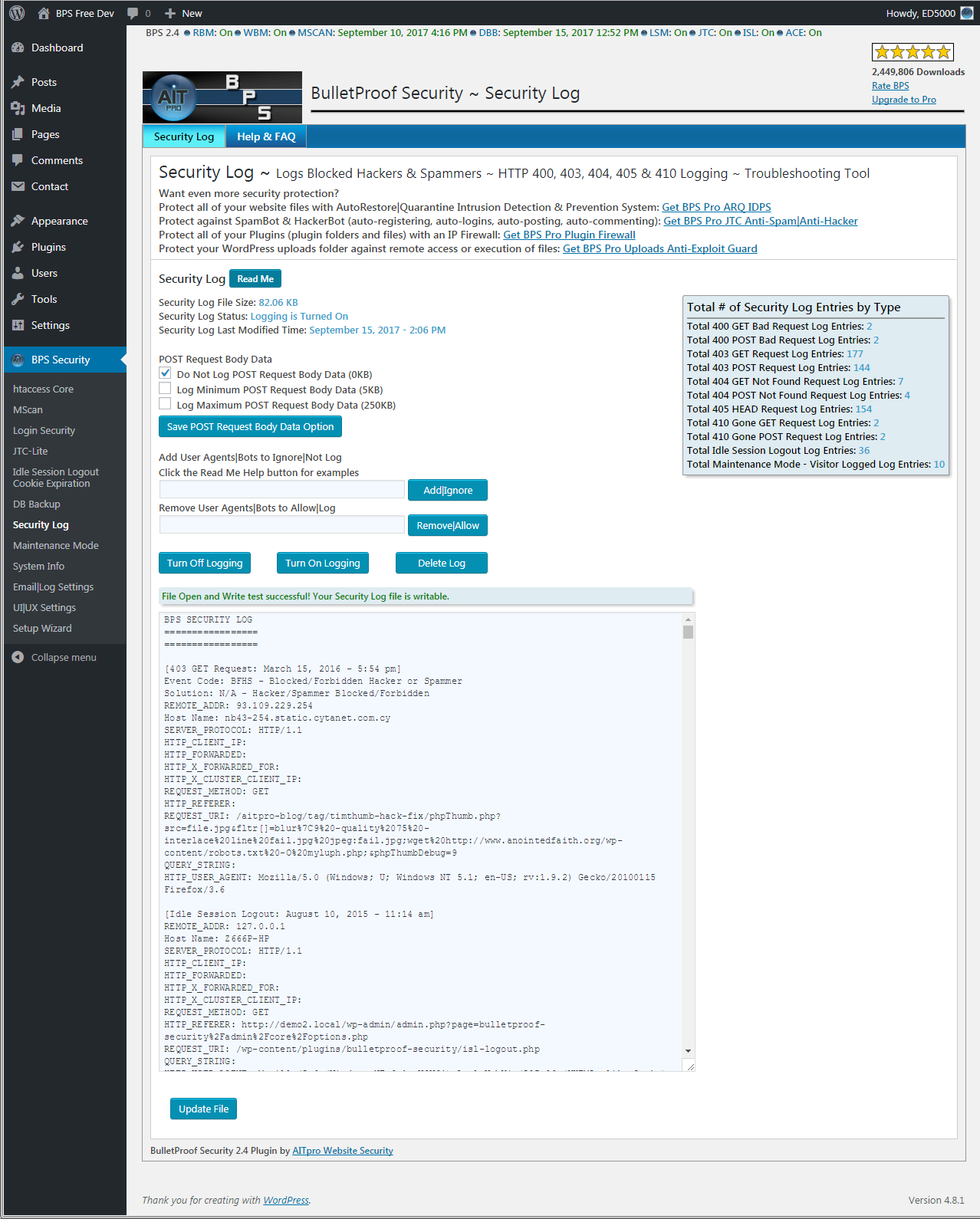980x1219 pixels.
Task: Open the Plugins menu
Action: pyautogui.click(x=64, y=247)
